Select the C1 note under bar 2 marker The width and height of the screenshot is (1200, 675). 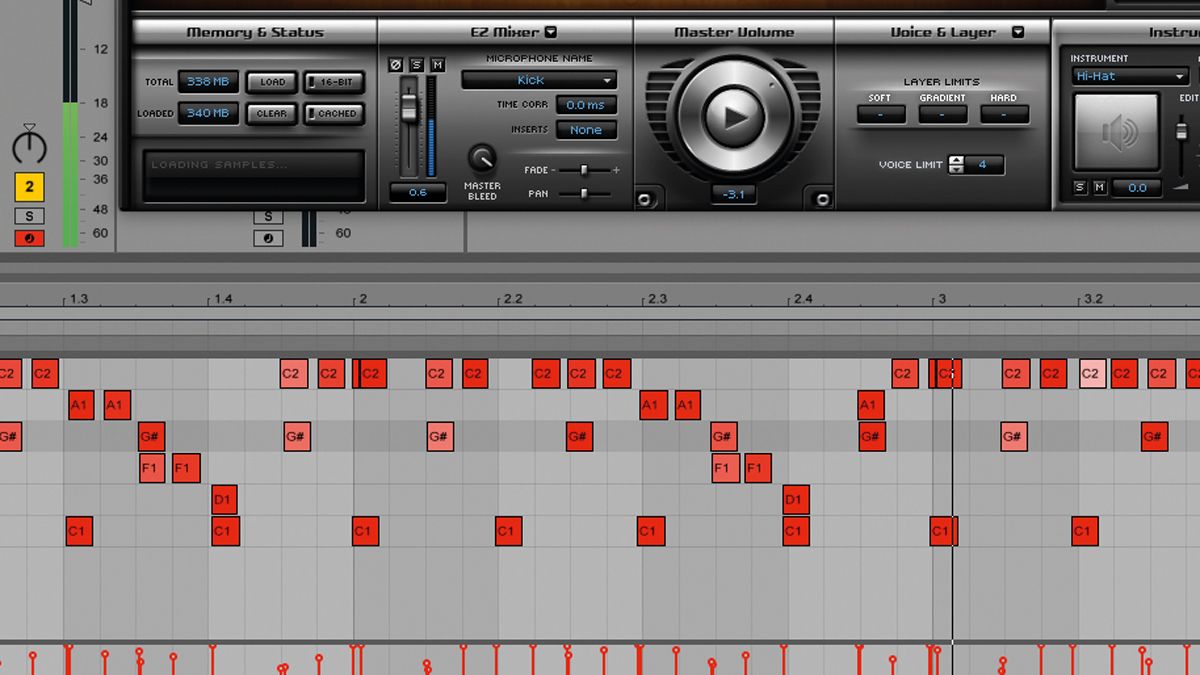point(365,531)
